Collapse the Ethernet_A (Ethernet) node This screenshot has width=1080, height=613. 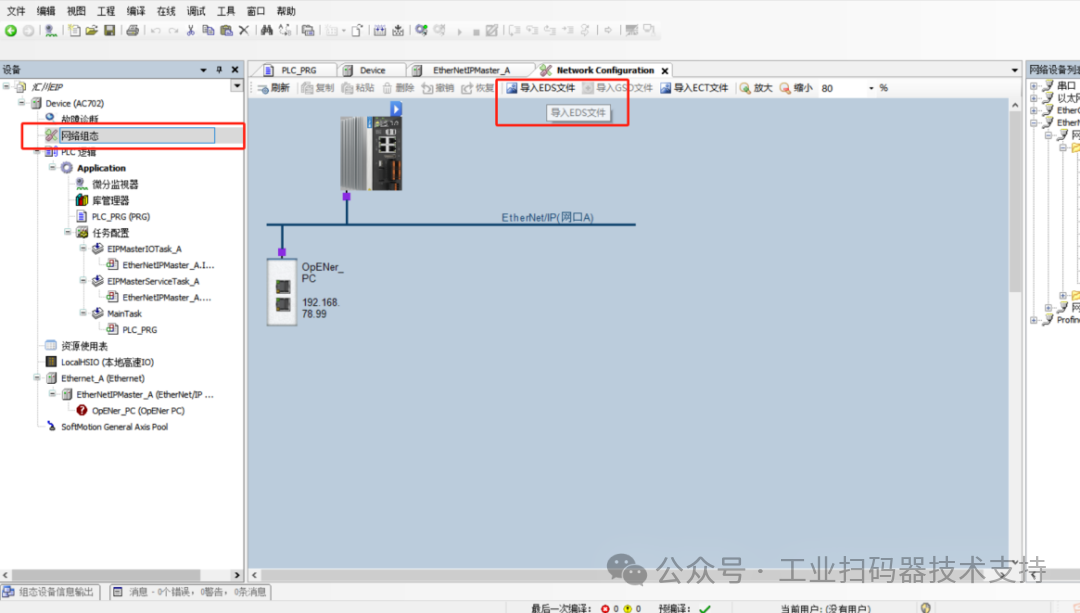click(x=37, y=377)
